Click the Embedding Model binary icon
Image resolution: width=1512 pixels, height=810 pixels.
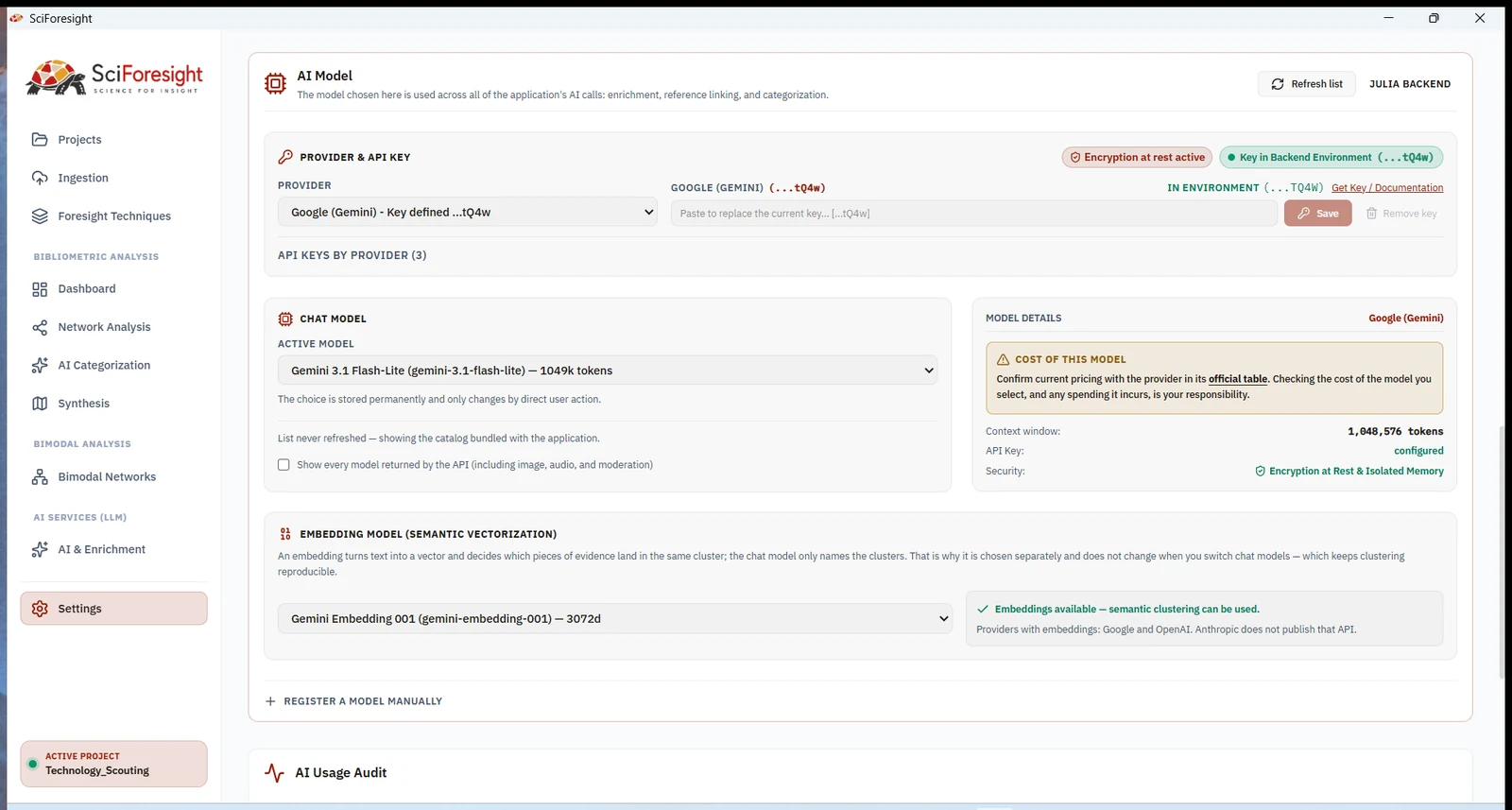(285, 534)
